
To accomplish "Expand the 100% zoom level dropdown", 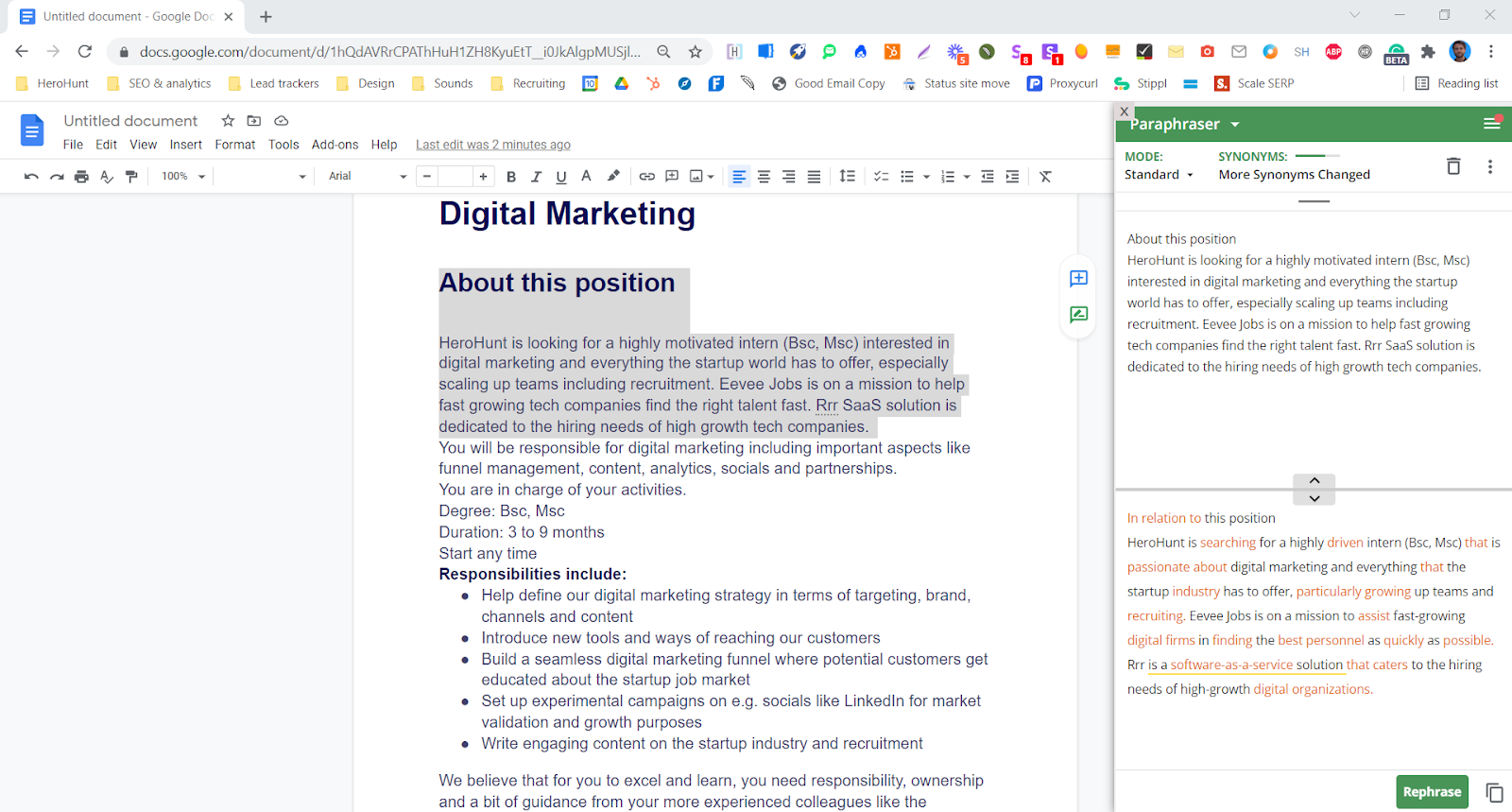I will pyautogui.click(x=182, y=177).
